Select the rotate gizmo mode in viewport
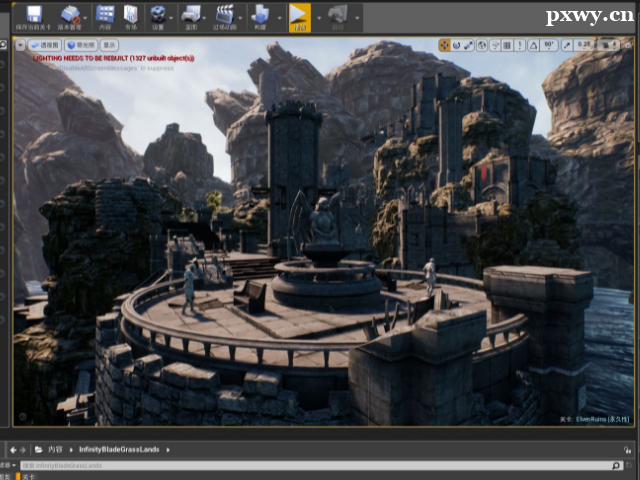640x480 pixels. coord(457,45)
